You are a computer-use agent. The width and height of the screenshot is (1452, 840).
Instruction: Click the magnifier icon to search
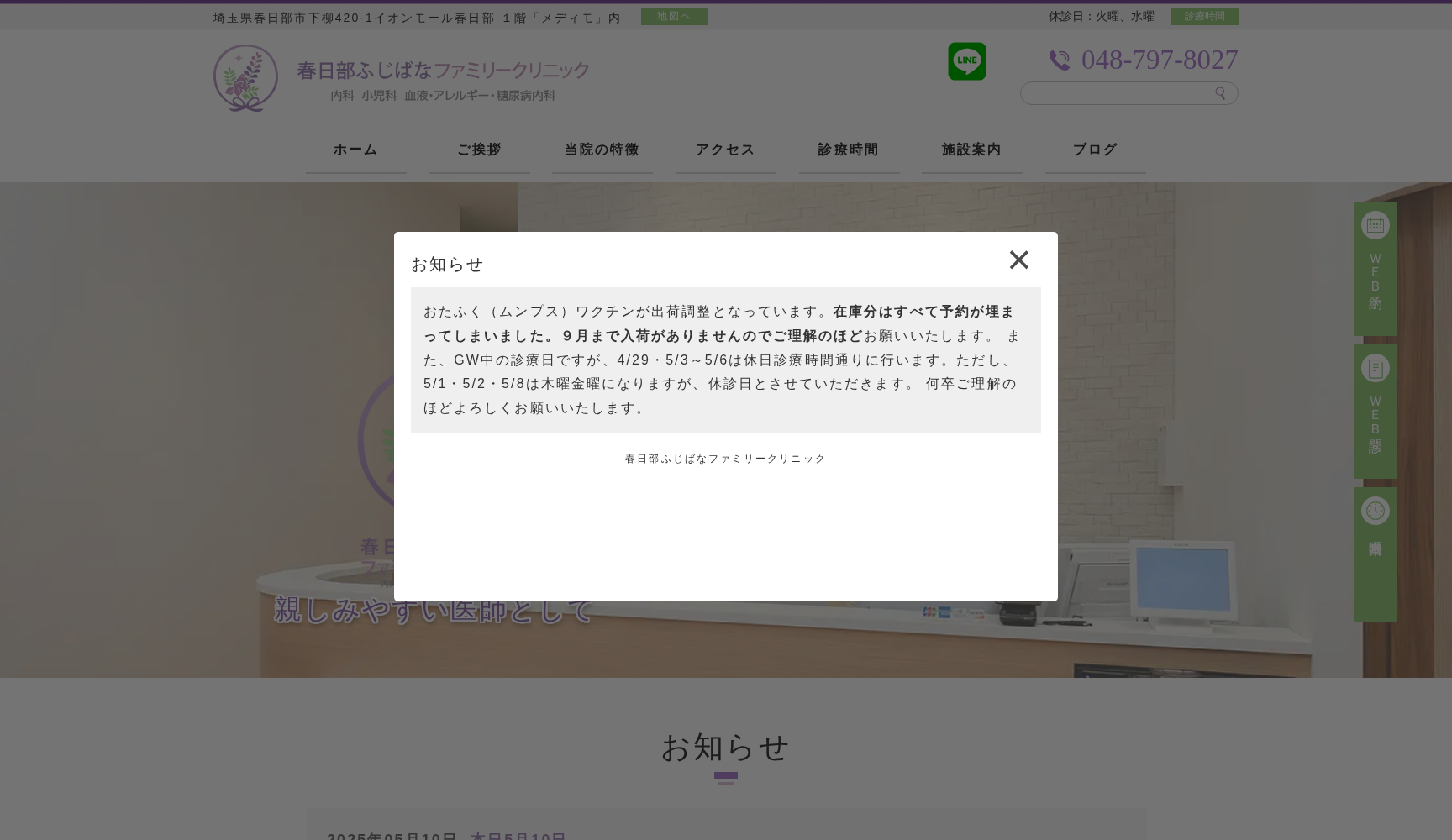tap(1220, 93)
